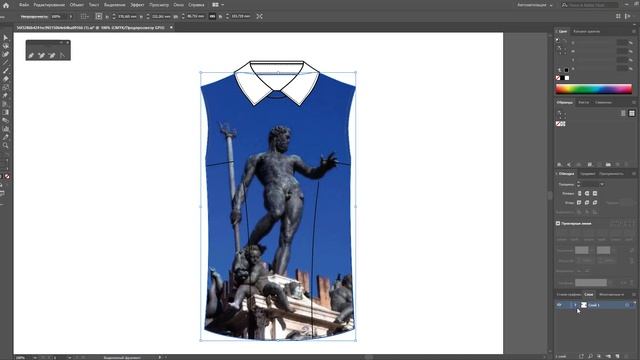
Task: Open the Файл menu
Action: pos(24,5)
